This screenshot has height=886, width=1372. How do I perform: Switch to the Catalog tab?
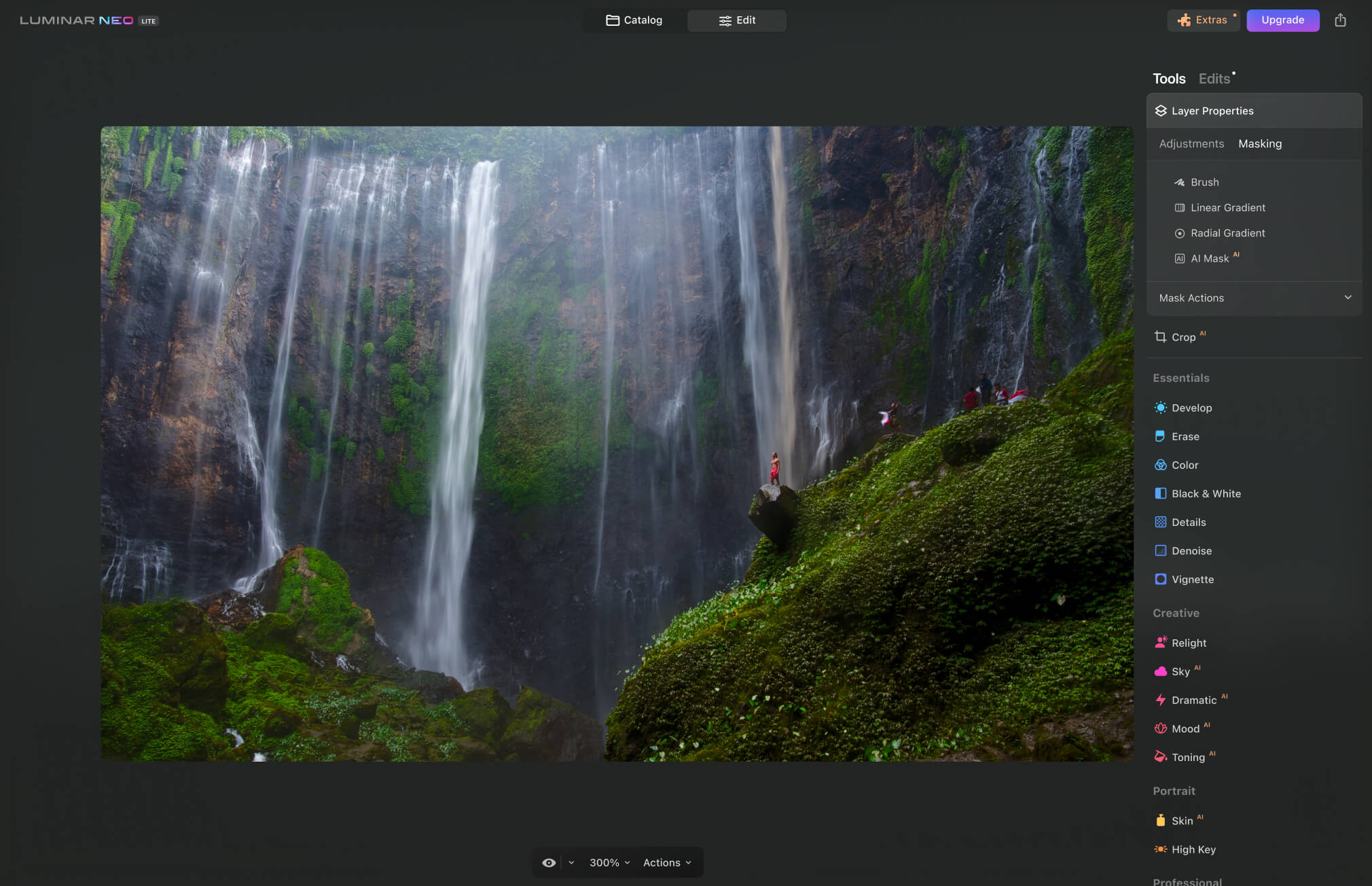coord(634,20)
